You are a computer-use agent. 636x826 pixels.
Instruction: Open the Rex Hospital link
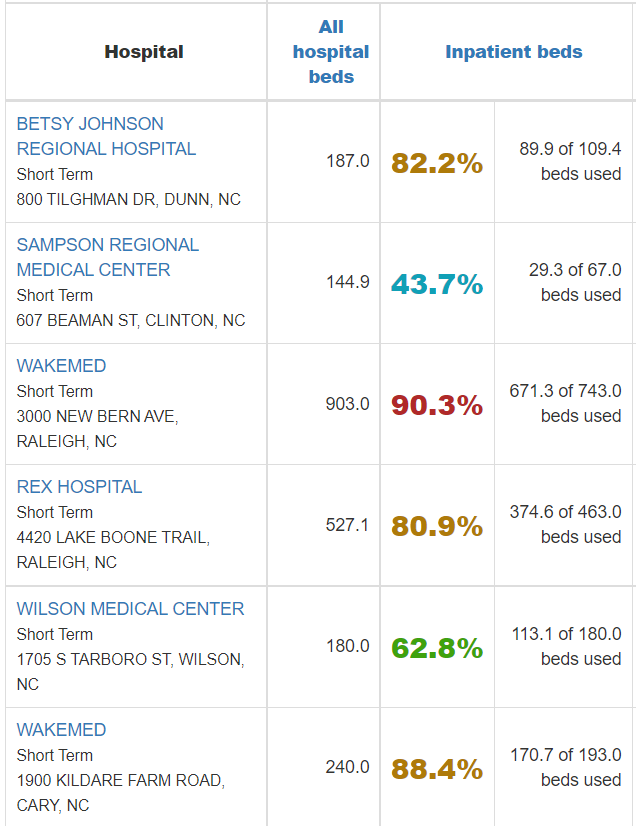click(x=79, y=487)
